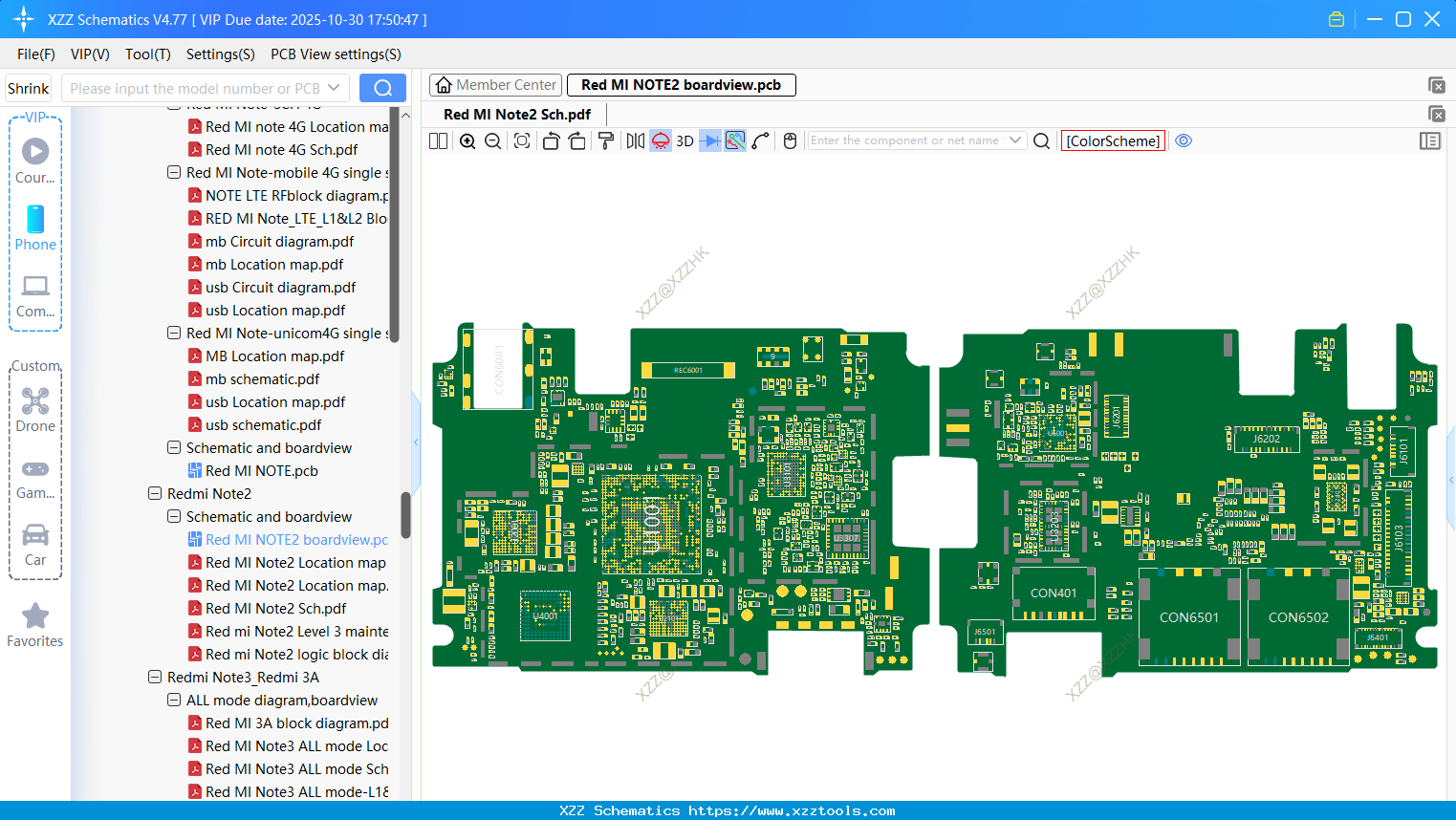
Task: Click the split view icon in toolbar
Action: point(438,141)
